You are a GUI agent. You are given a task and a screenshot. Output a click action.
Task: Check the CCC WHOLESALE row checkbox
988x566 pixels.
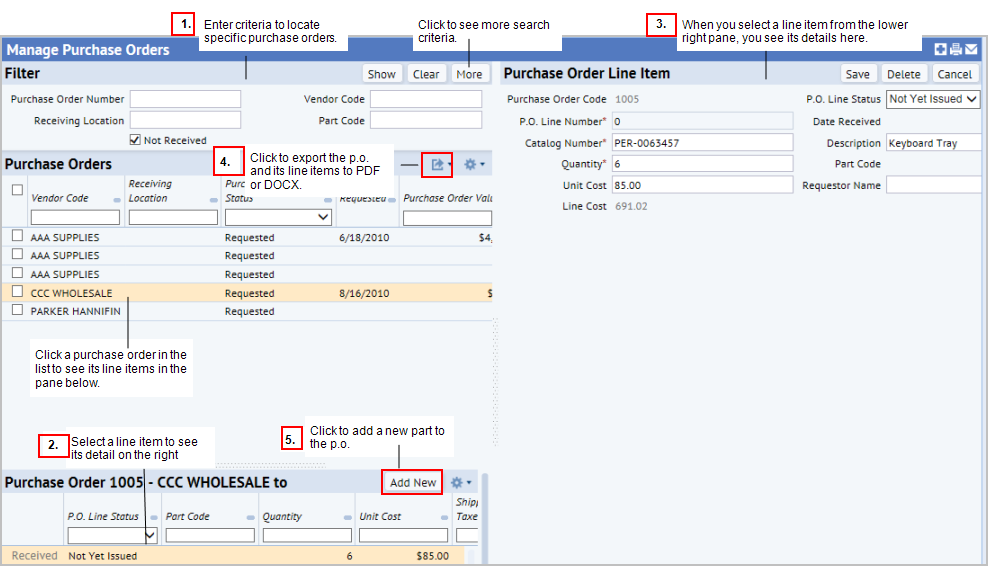tap(18, 292)
